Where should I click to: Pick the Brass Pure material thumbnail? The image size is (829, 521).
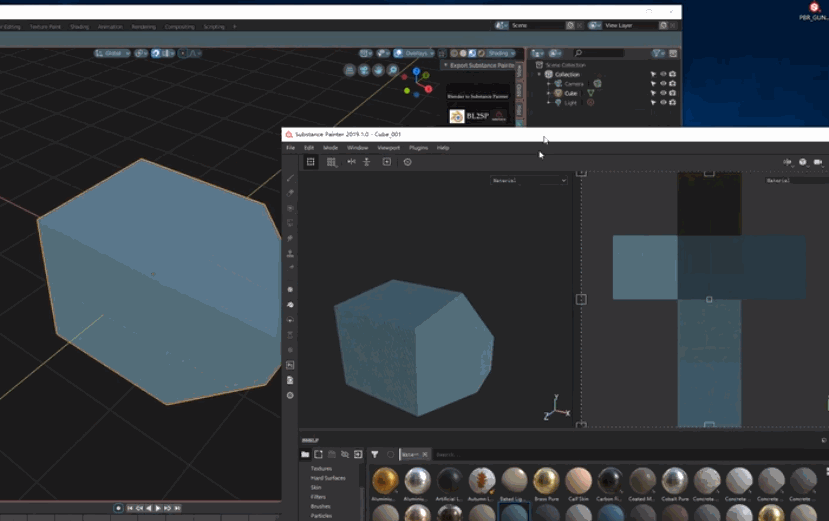[546, 481]
